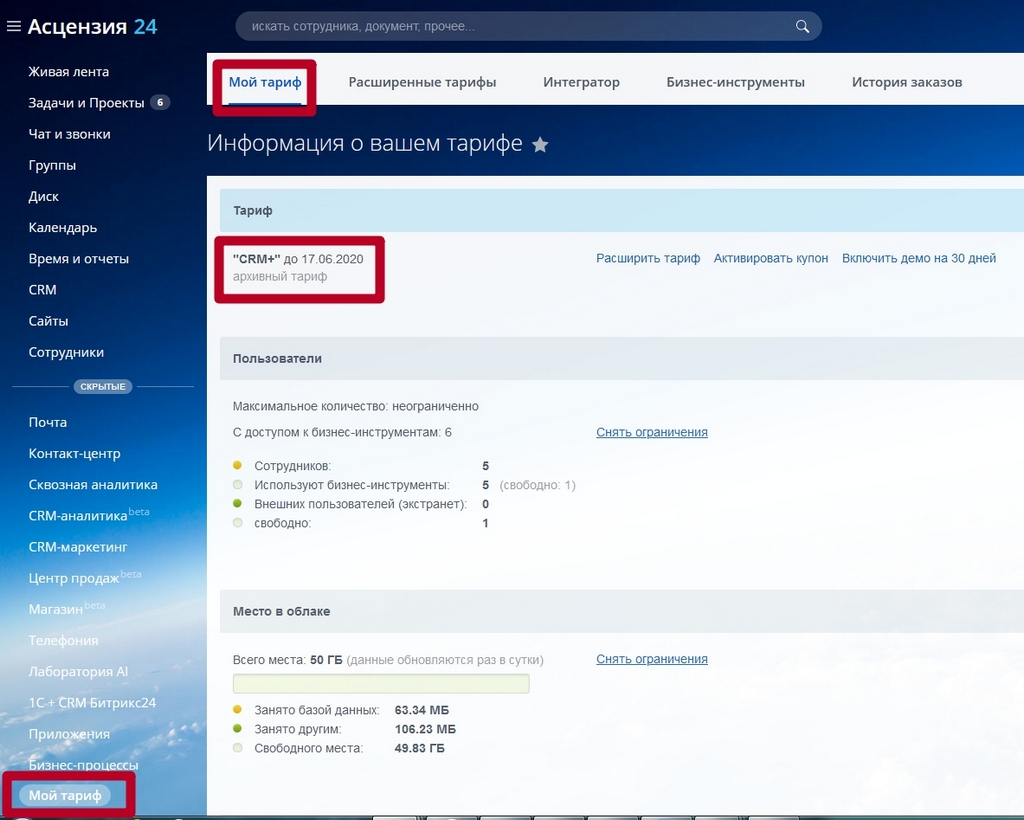Switch to Расширенные тарифы tab
The height and width of the screenshot is (820, 1024).
pyautogui.click(x=422, y=82)
